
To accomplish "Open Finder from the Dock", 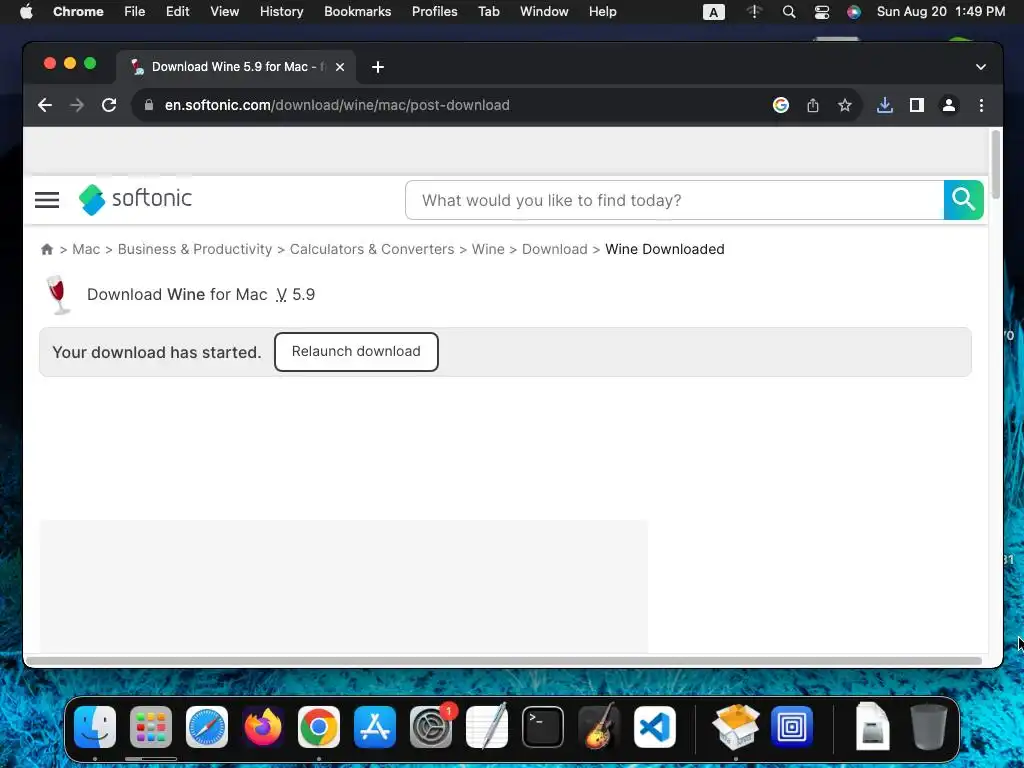I will pyautogui.click(x=95, y=727).
